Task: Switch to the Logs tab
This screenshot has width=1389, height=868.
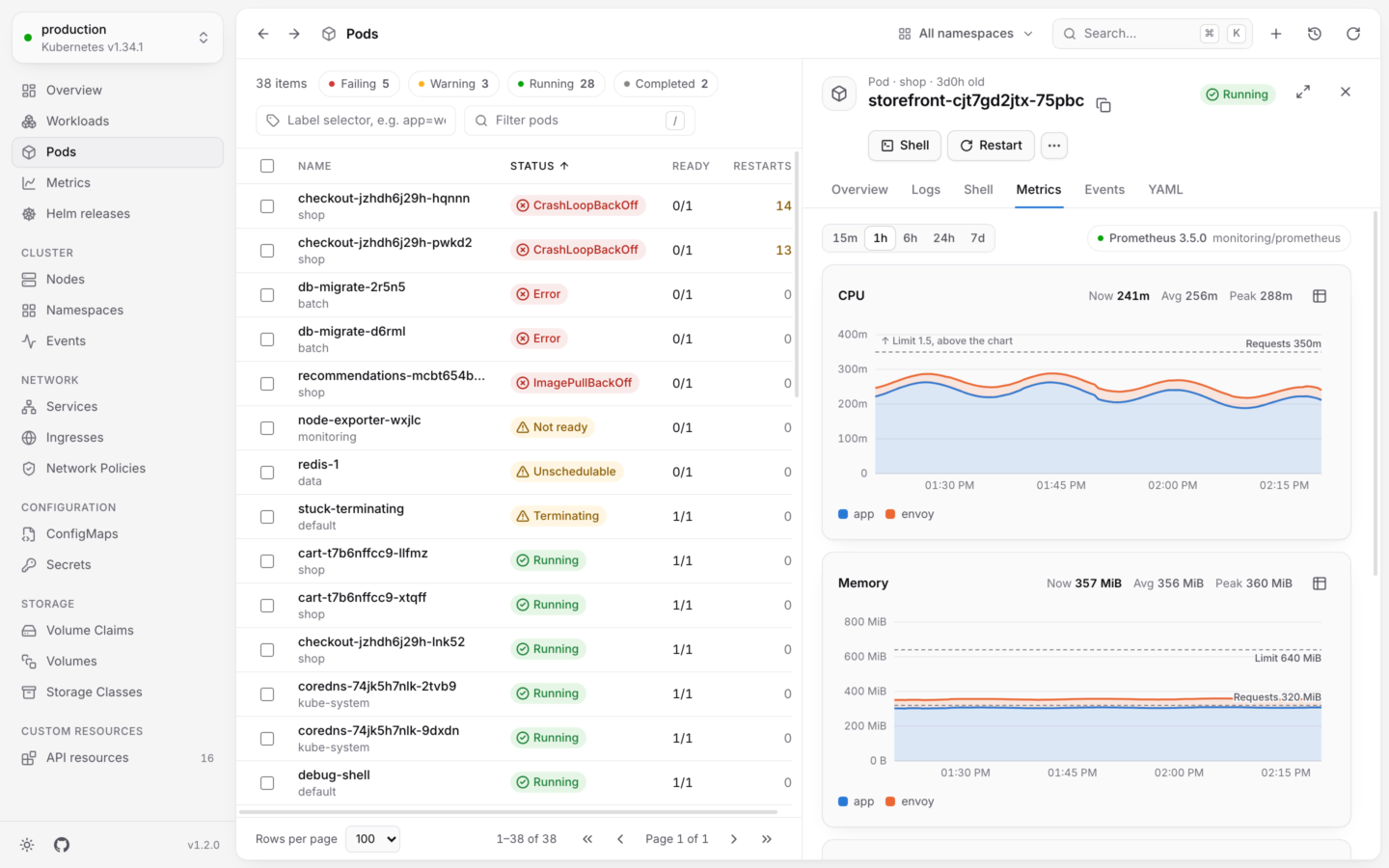Action: [x=926, y=190]
